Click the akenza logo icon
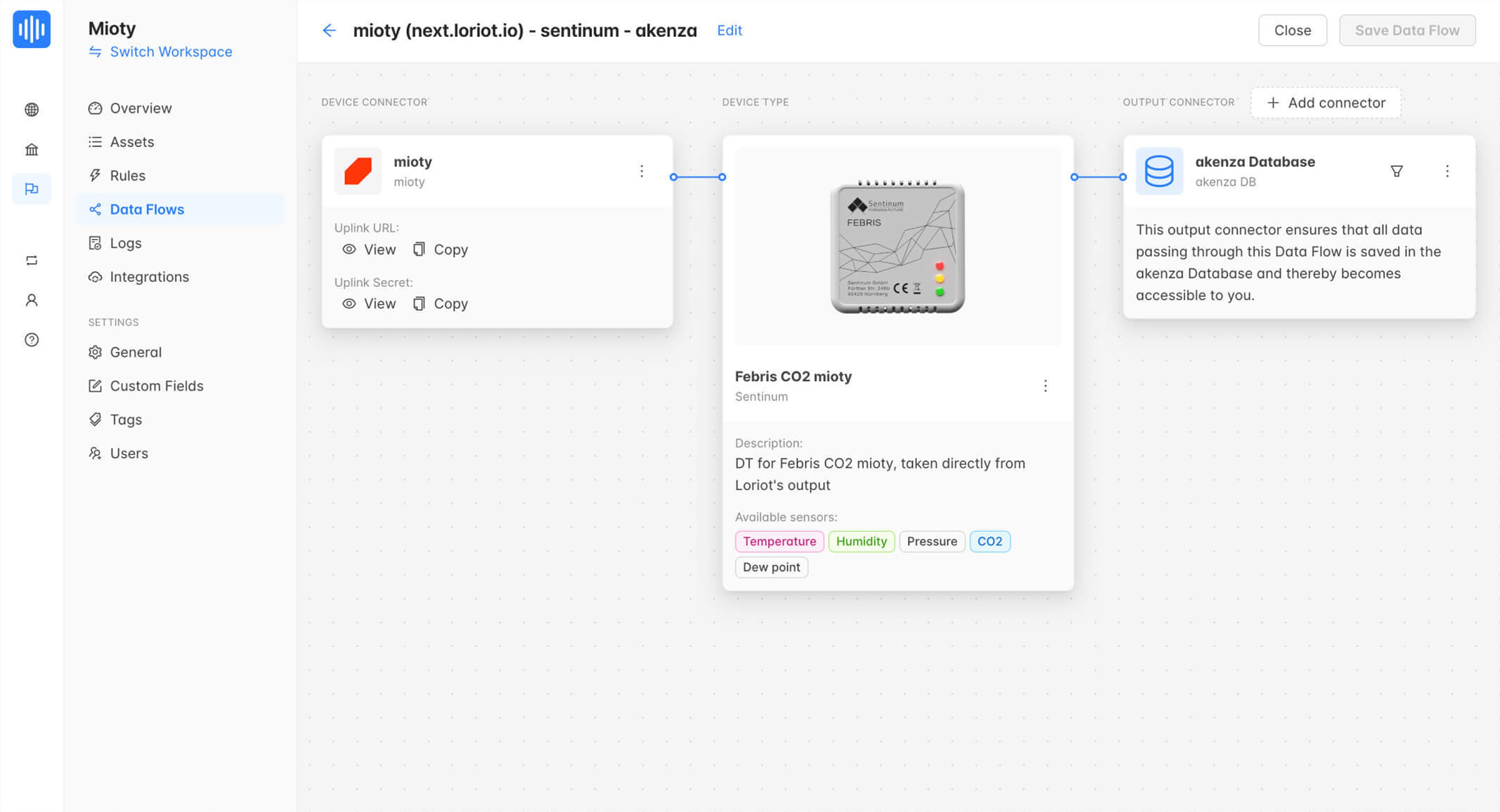 tap(31, 29)
